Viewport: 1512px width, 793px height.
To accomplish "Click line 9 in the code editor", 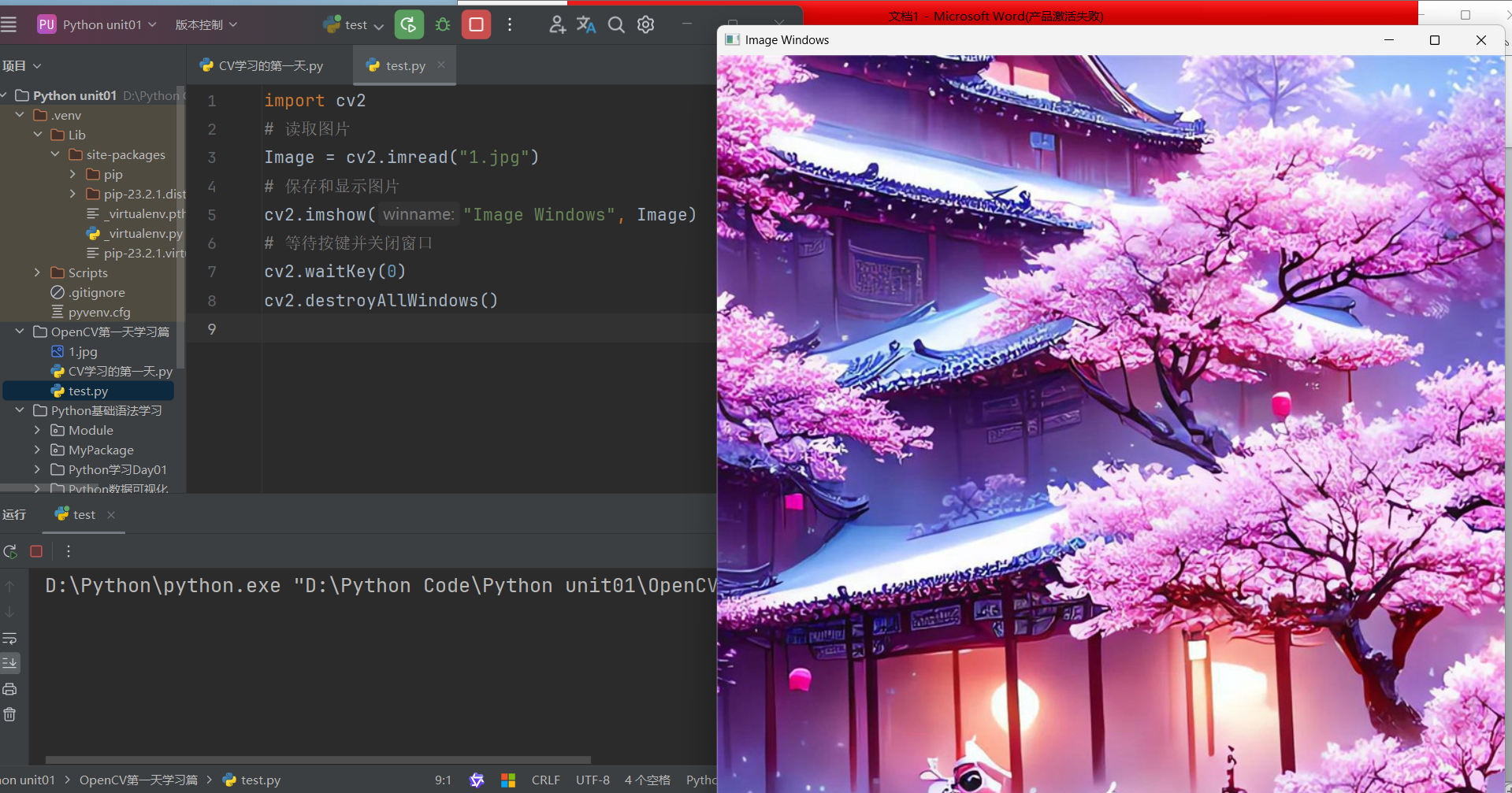I will click(x=489, y=328).
